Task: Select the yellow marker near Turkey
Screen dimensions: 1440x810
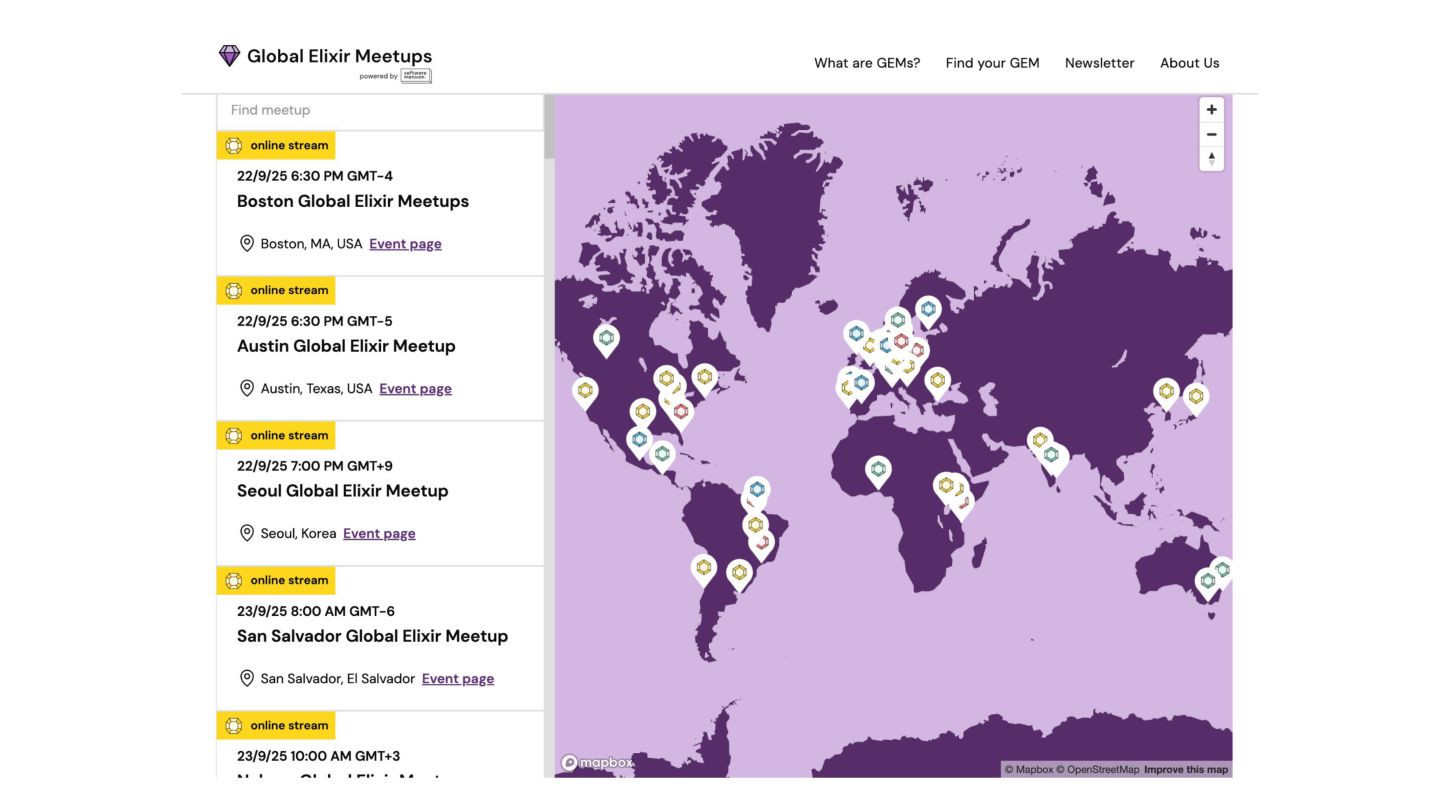Action: point(937,380)
